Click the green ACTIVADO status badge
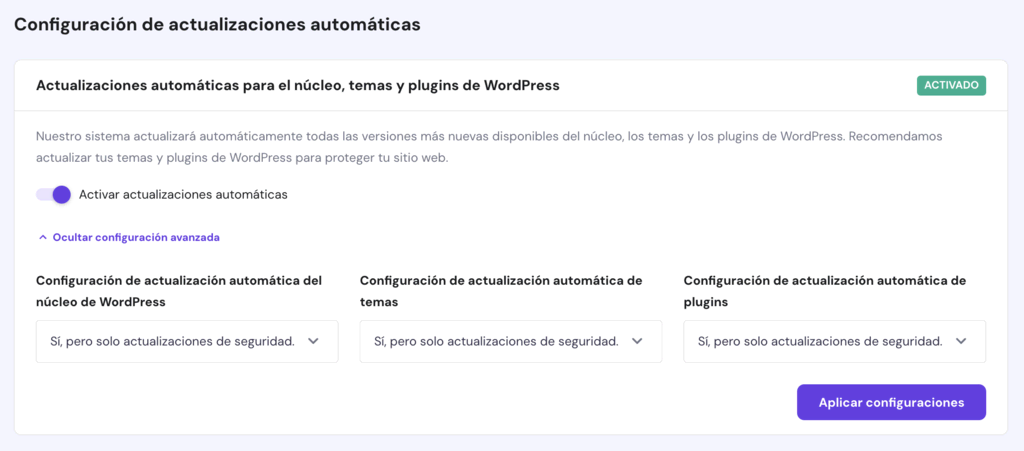The height and width of the screenshot is (451, 1024). pyautogui.click(x=951, y=86)
